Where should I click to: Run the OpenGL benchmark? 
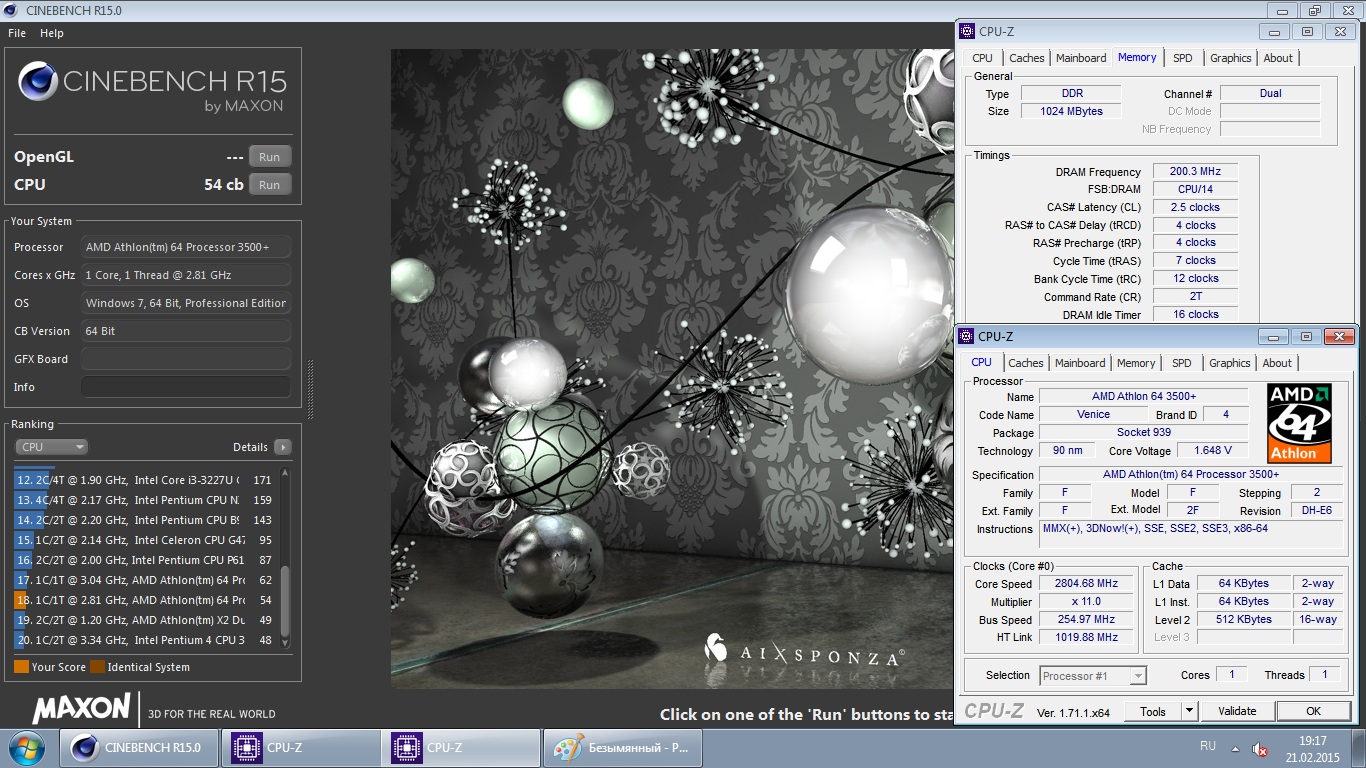point(270,157)
